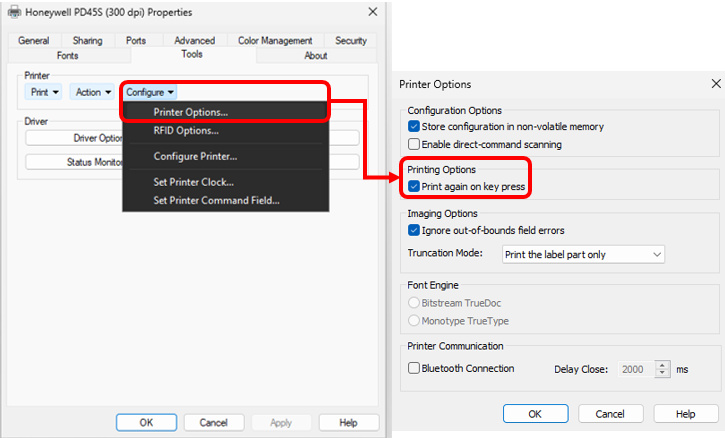Open Help in the Properties dialog

349,422
